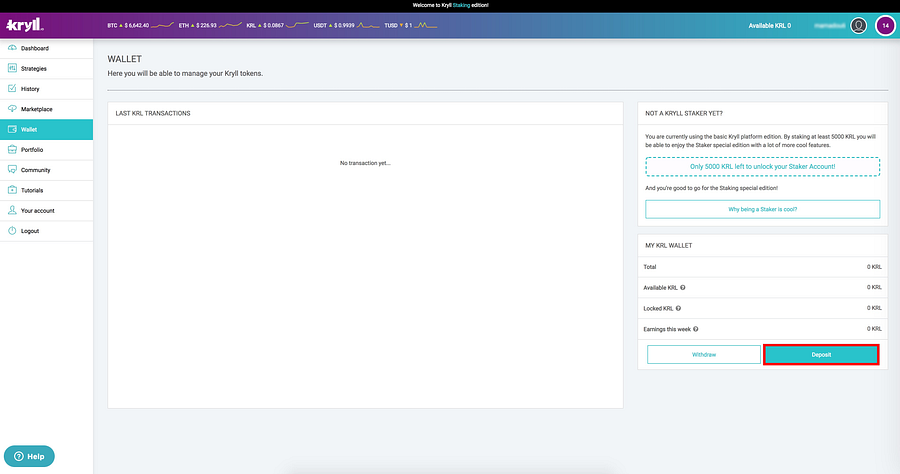Click the Your account person icon
The image size is (900, 474).
[x=12, y=211]
